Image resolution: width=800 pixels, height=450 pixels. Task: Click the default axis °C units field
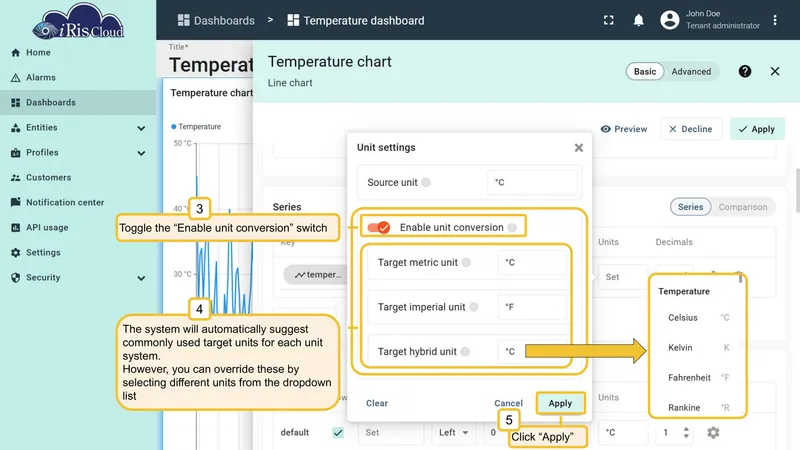[x=622, y=433]
